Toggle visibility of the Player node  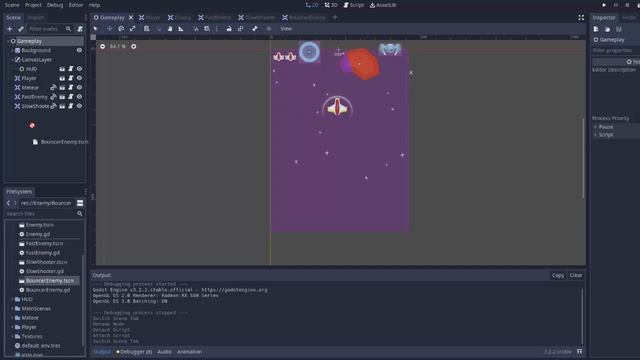click(79, 78)
